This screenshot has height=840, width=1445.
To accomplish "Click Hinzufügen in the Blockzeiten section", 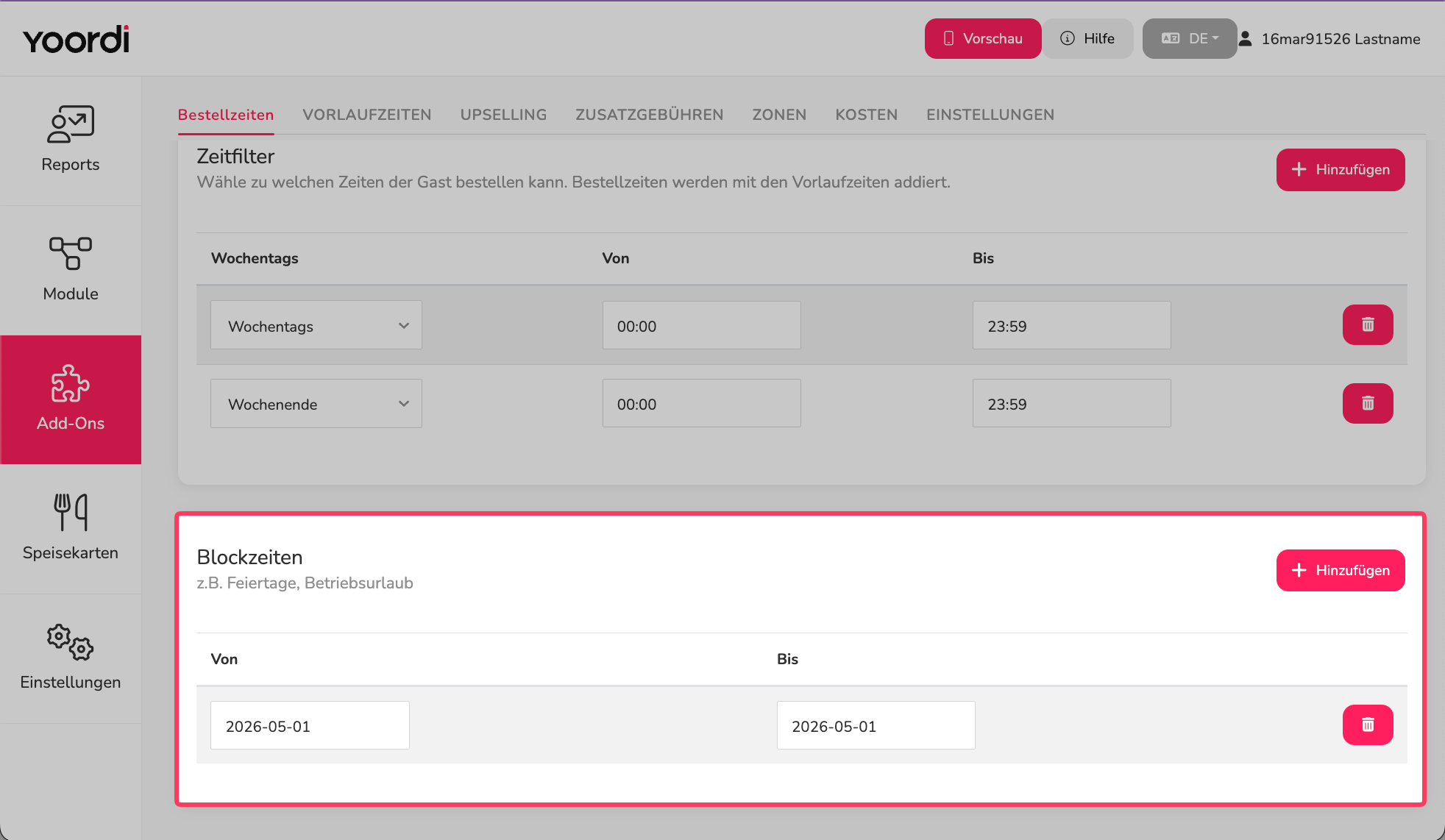I will point(1341,570).
